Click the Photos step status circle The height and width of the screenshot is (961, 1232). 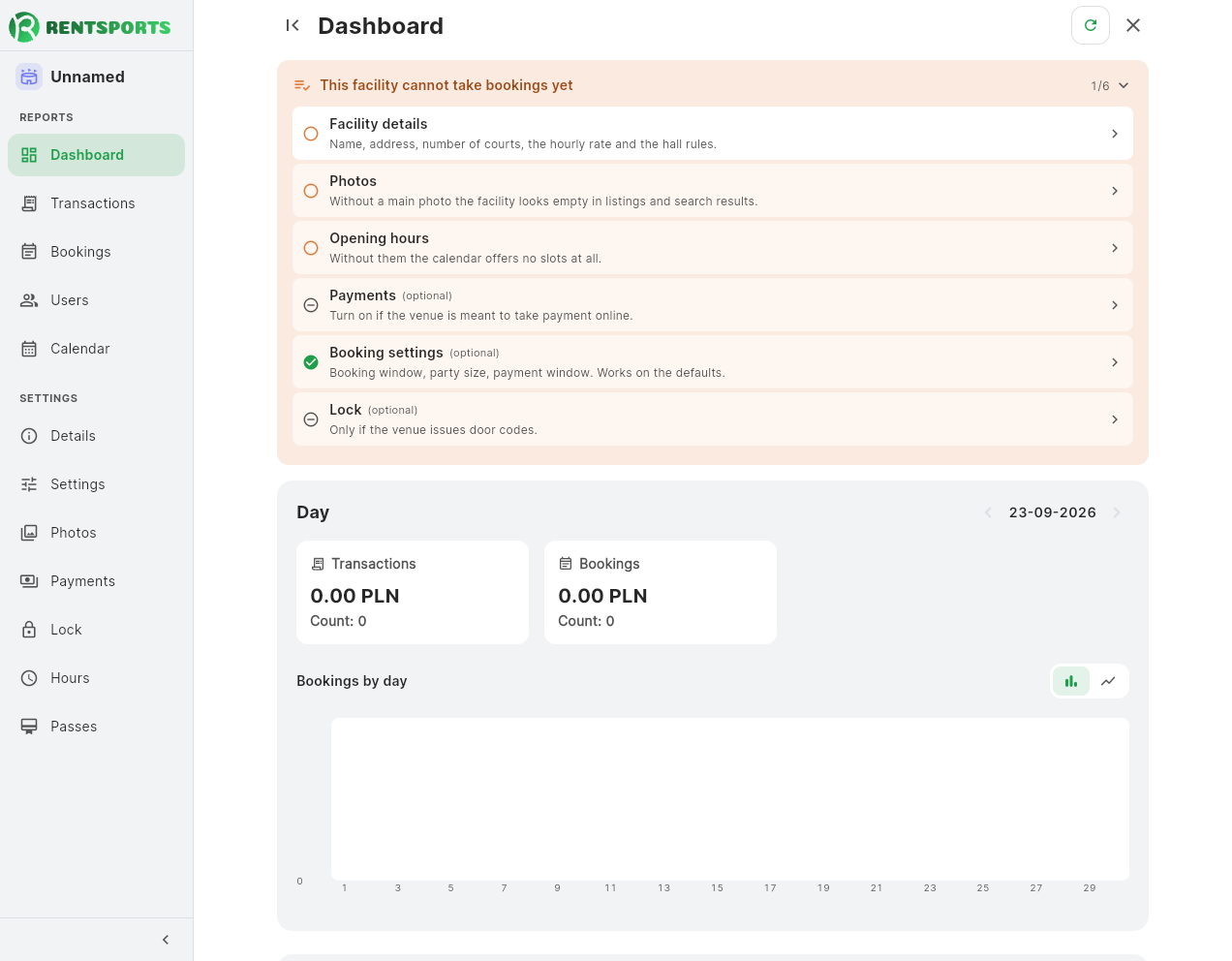pyautogui.click(x=311, y=191)
